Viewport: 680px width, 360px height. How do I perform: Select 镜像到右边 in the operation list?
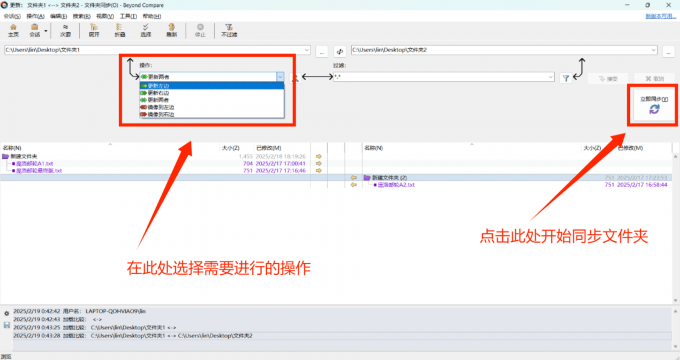[212, 114]
